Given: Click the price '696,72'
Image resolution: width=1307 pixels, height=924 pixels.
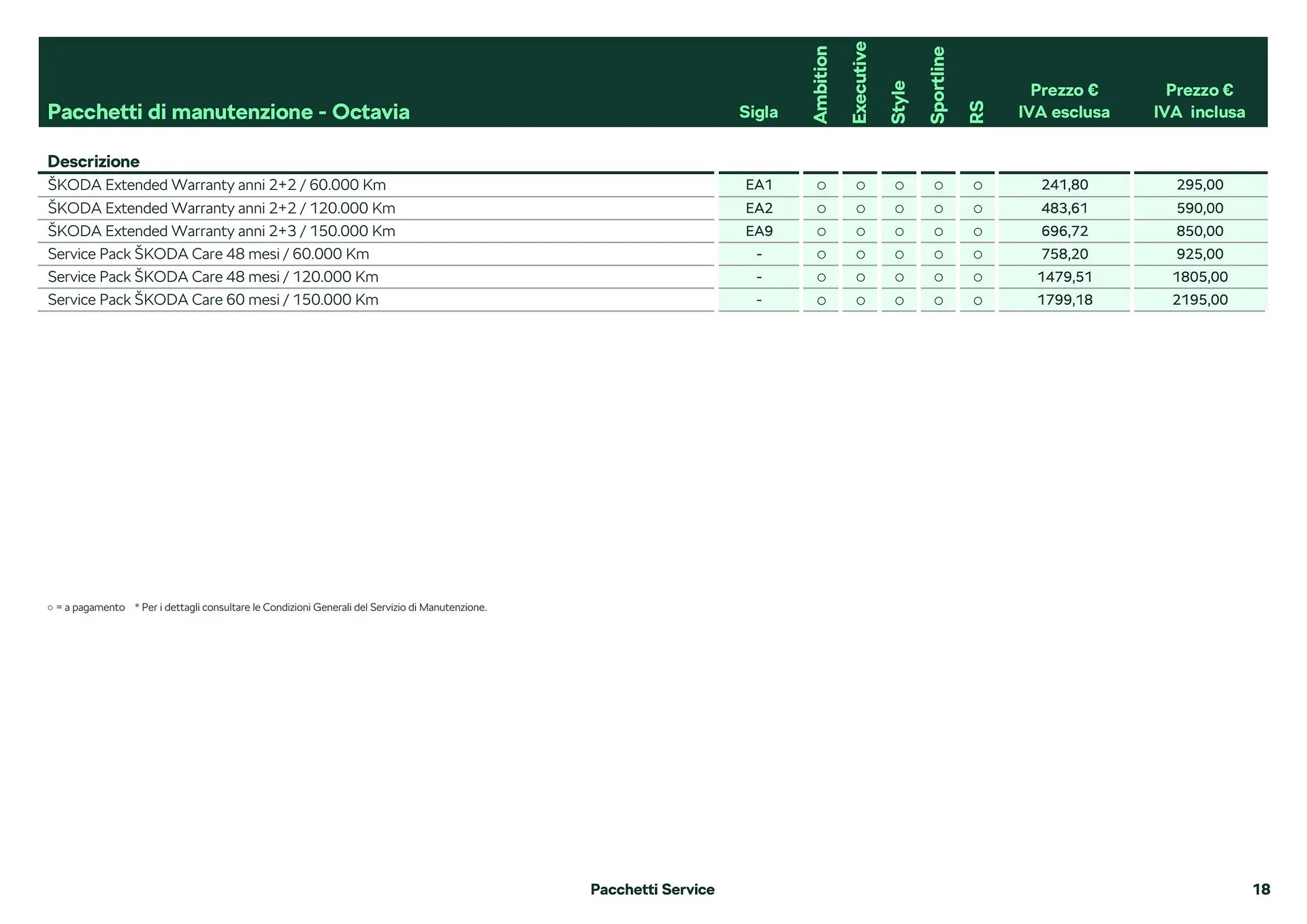Looking at the screenshot, I should pos(1065,231).
